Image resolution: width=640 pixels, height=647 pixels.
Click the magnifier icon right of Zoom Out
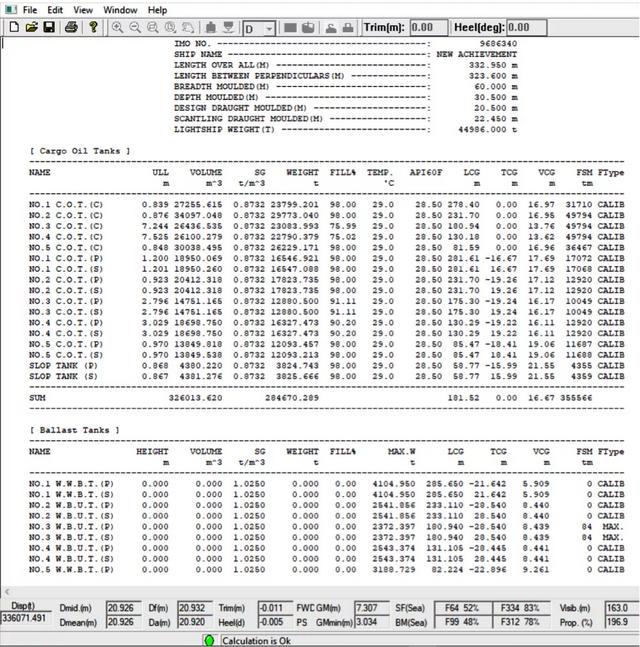pyautogui.click(x=153, y=28)
